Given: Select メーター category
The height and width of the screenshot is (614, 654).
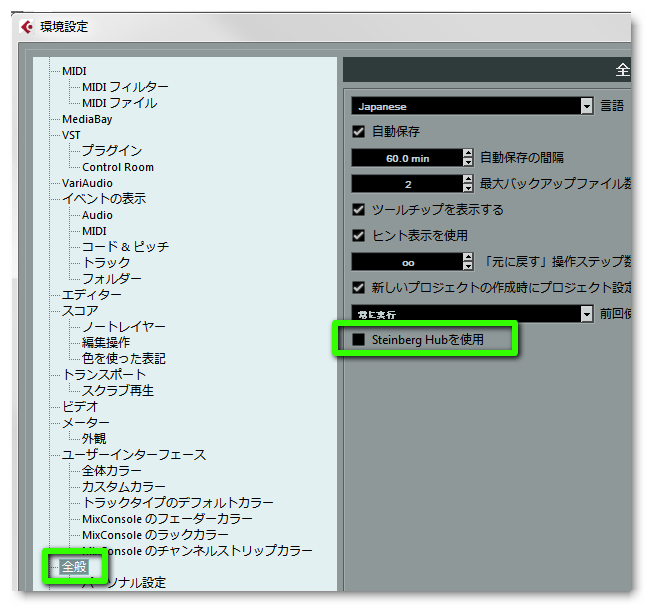Looking at the screenshot, I should tap(86, 423).
